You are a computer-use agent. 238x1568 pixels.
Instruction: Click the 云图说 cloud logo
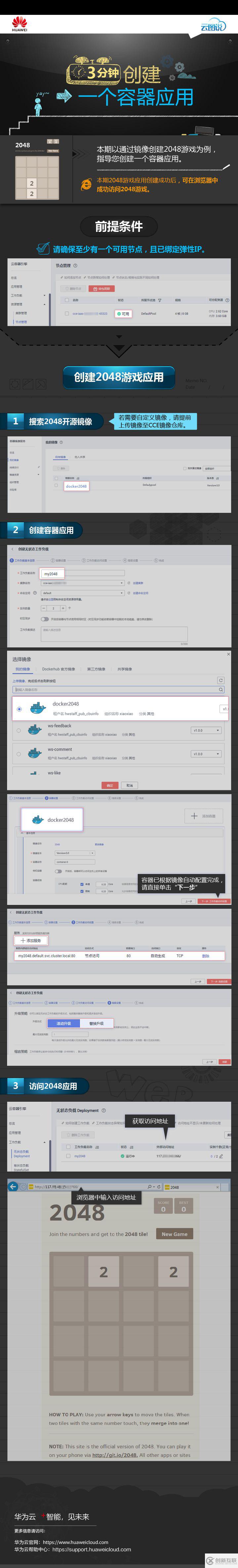pyautogui.click(x=213, y=25)
